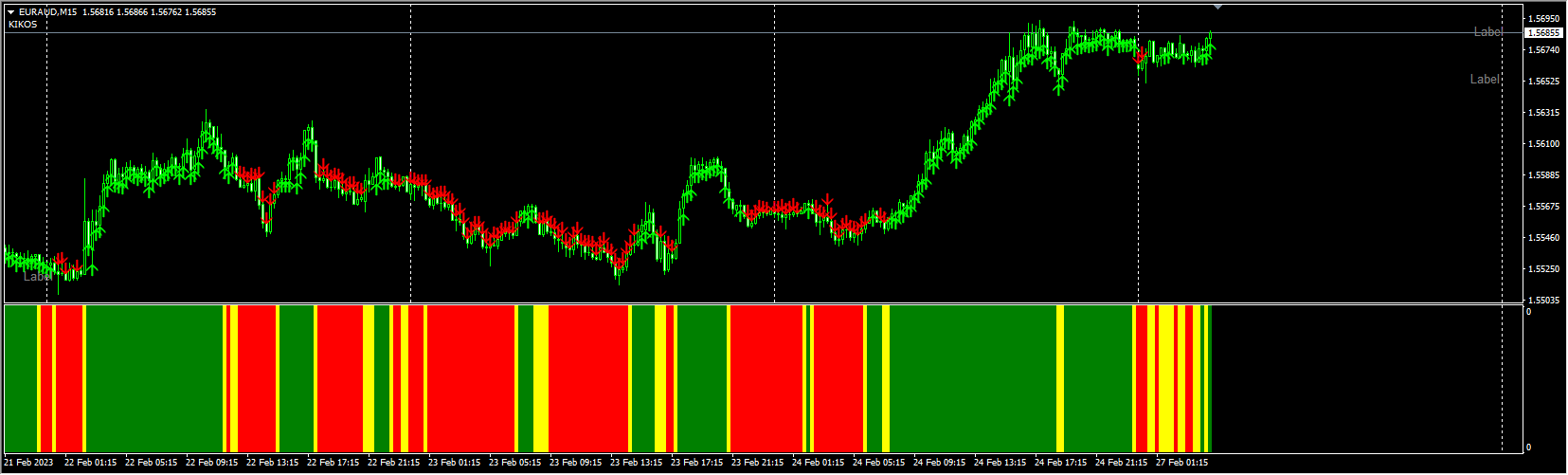1568x475 pixels.
Task: Click the 1.55460 price scale value
Action: [1543, 238]
